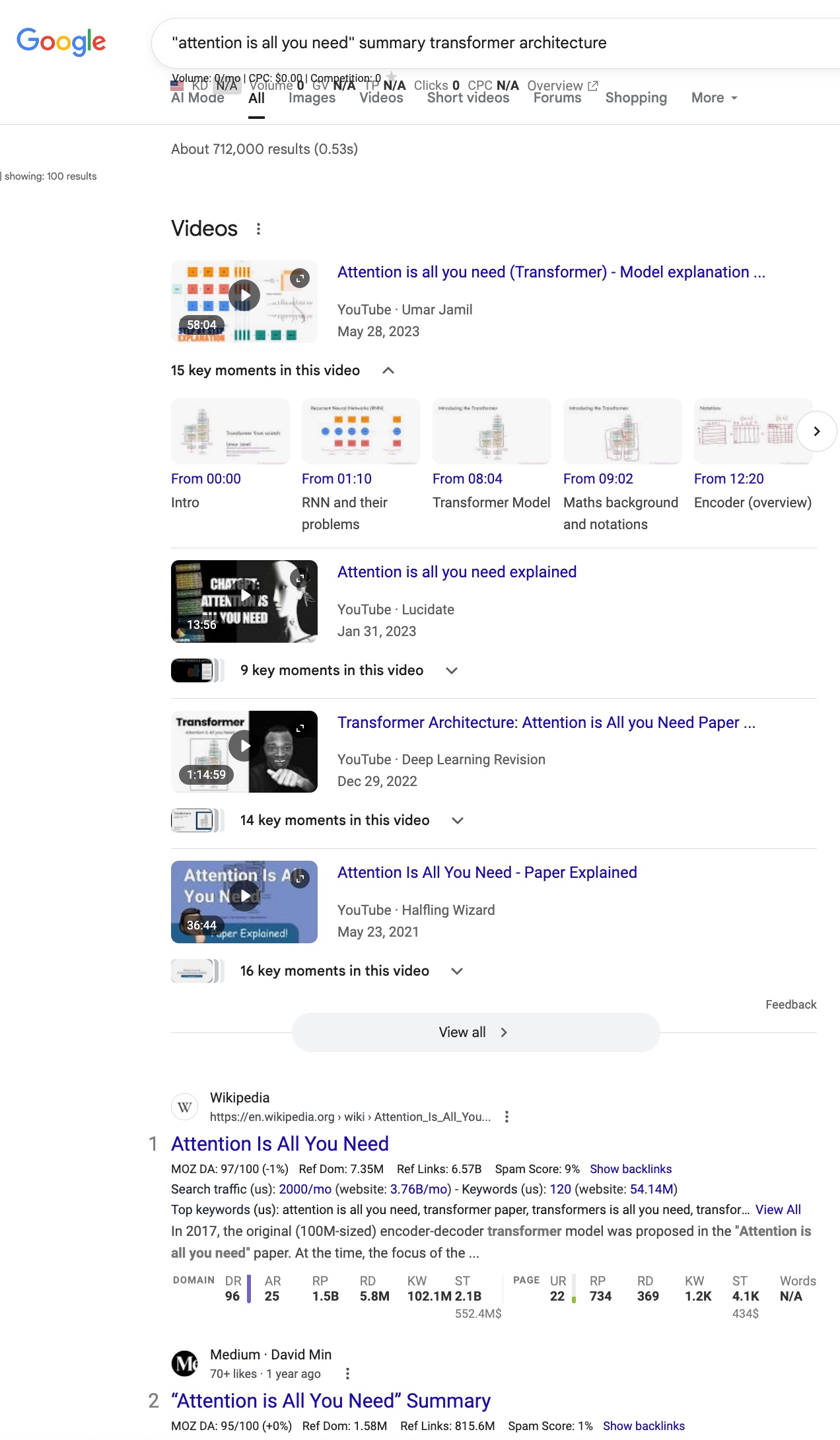This screenshot has width=840, height=1440.
Task: Expand preview icon on Halfling Wizard thumbnail
Action: (x=300, y=879)
